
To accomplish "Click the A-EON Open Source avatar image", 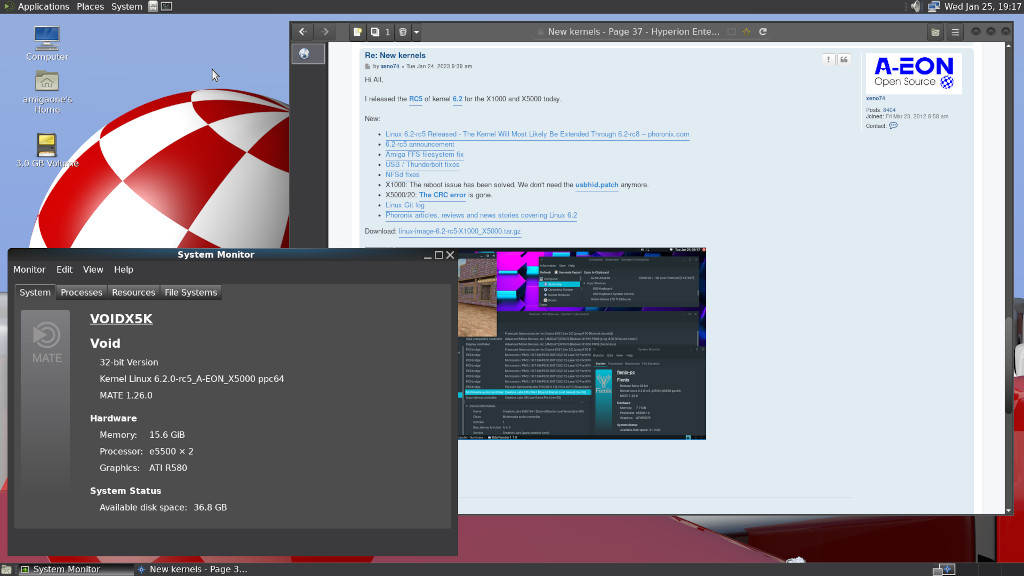I will (x=913, y=73).
